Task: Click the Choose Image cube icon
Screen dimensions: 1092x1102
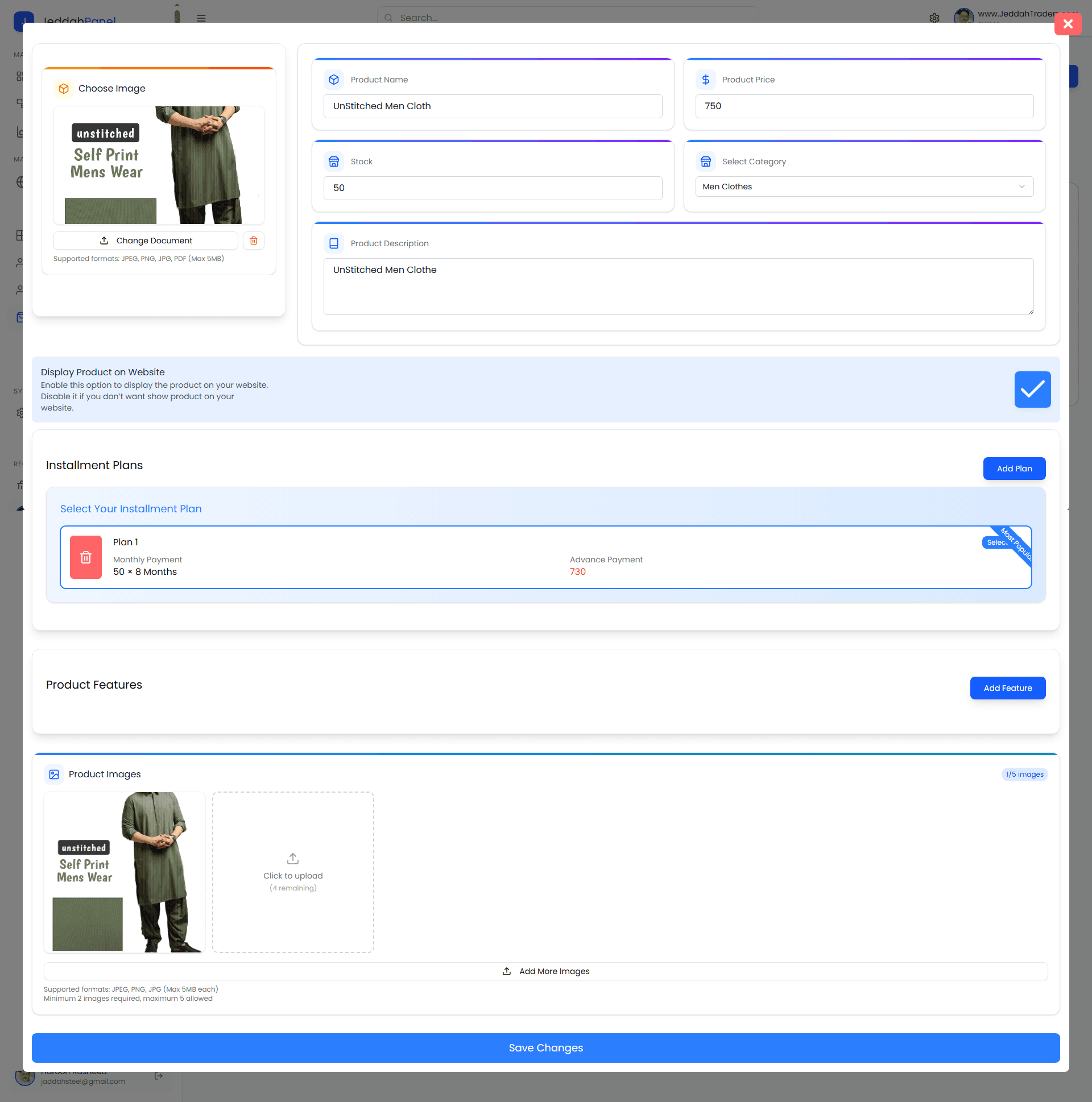Action: coord(64,88)
